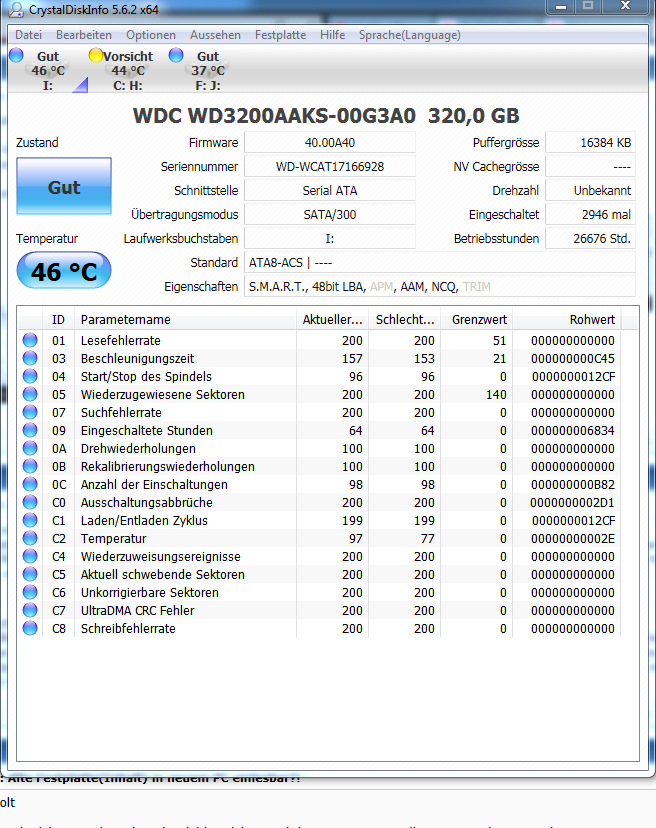Viewport: 656px width, 828px height.
Task: Click status orb of Laden/Entladen Zyklus row
Action: pos(30,520)
